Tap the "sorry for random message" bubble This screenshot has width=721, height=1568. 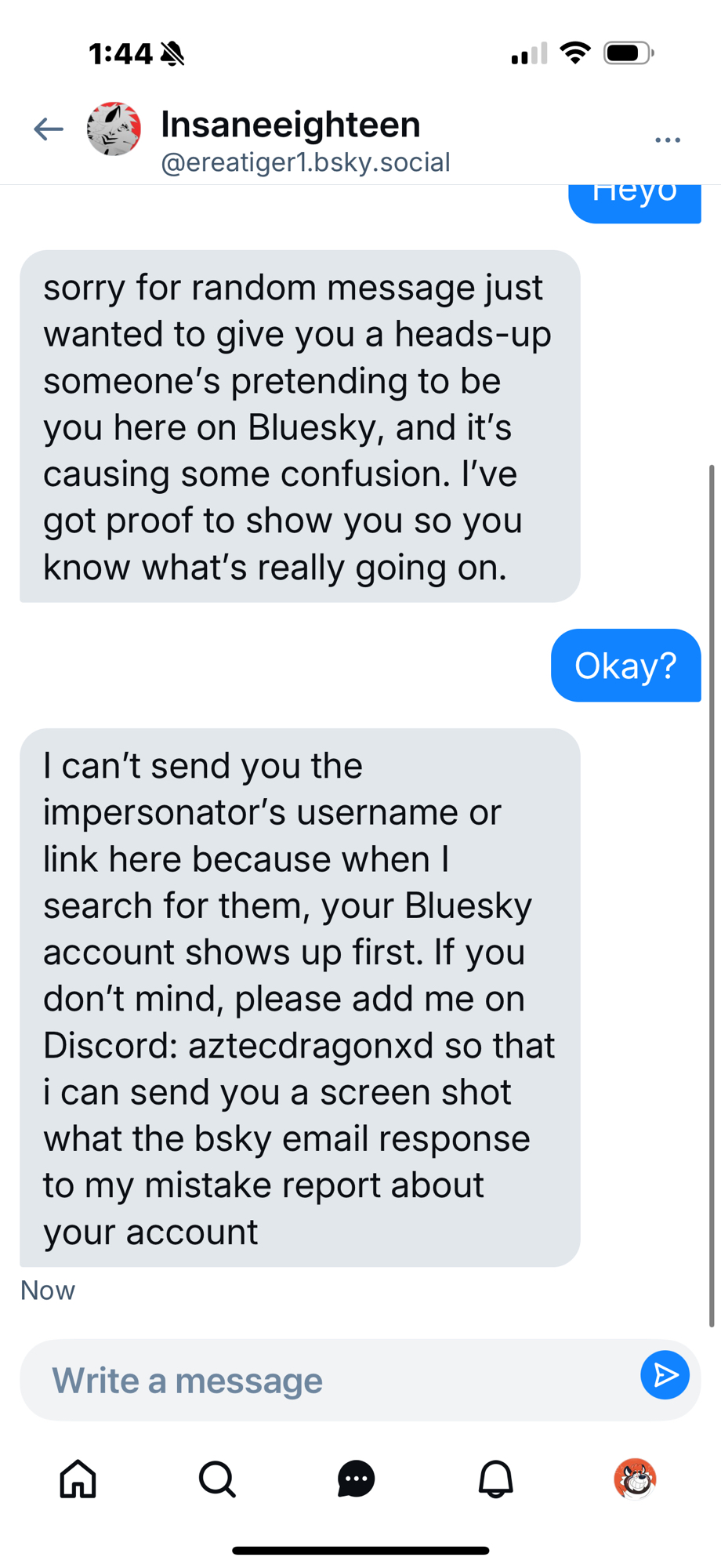tap(299, 426)
